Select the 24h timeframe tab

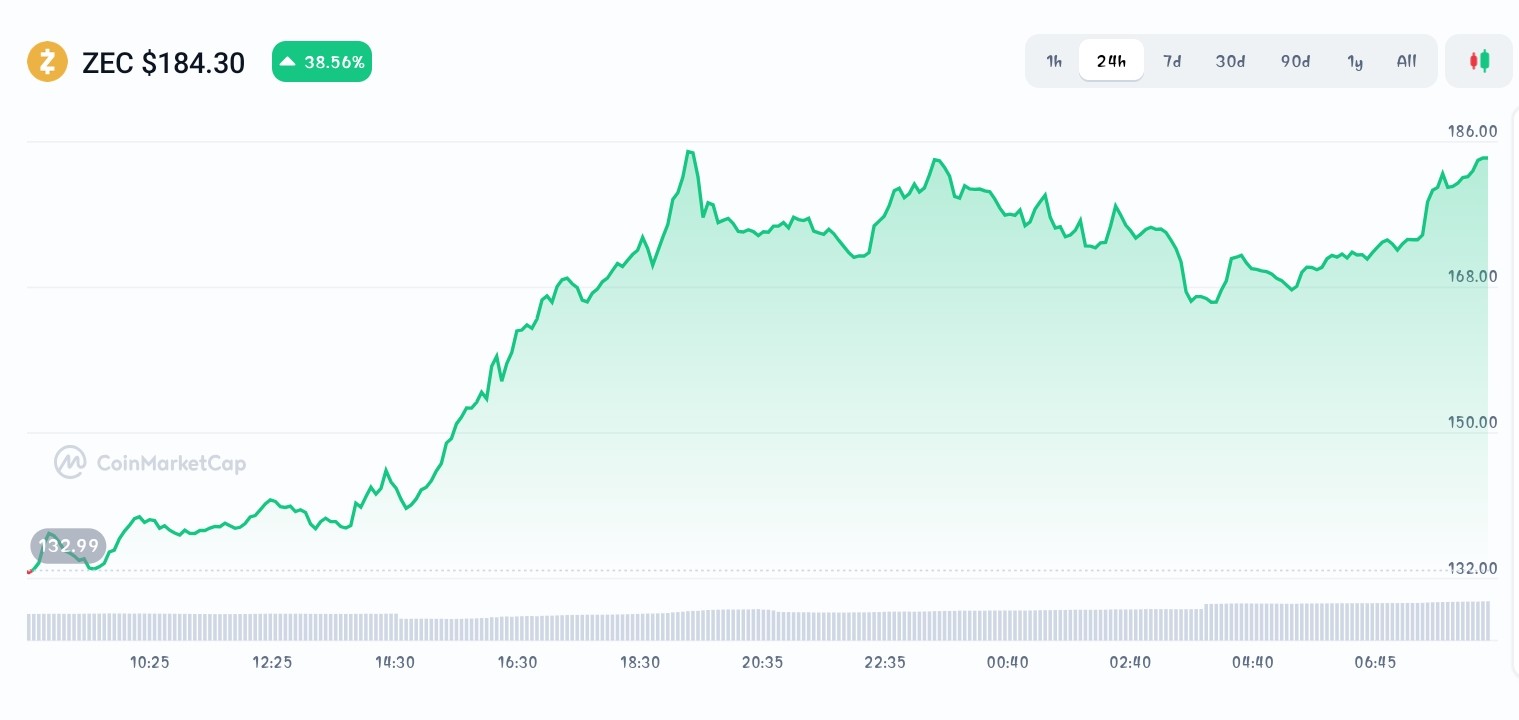pos(1111,61)
